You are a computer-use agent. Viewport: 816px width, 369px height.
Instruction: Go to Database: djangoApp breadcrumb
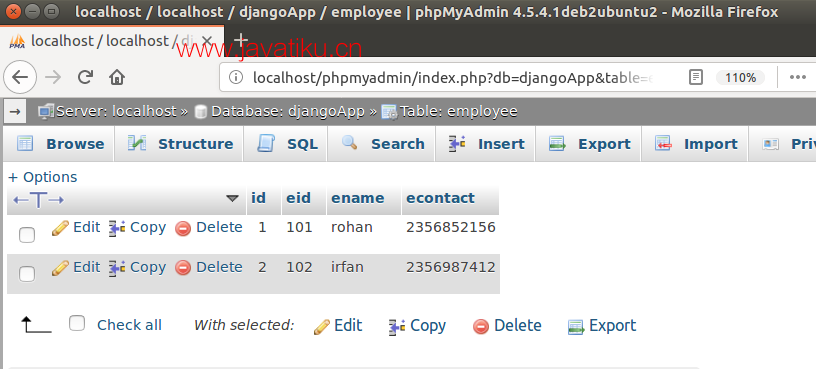tap(288, 111)
